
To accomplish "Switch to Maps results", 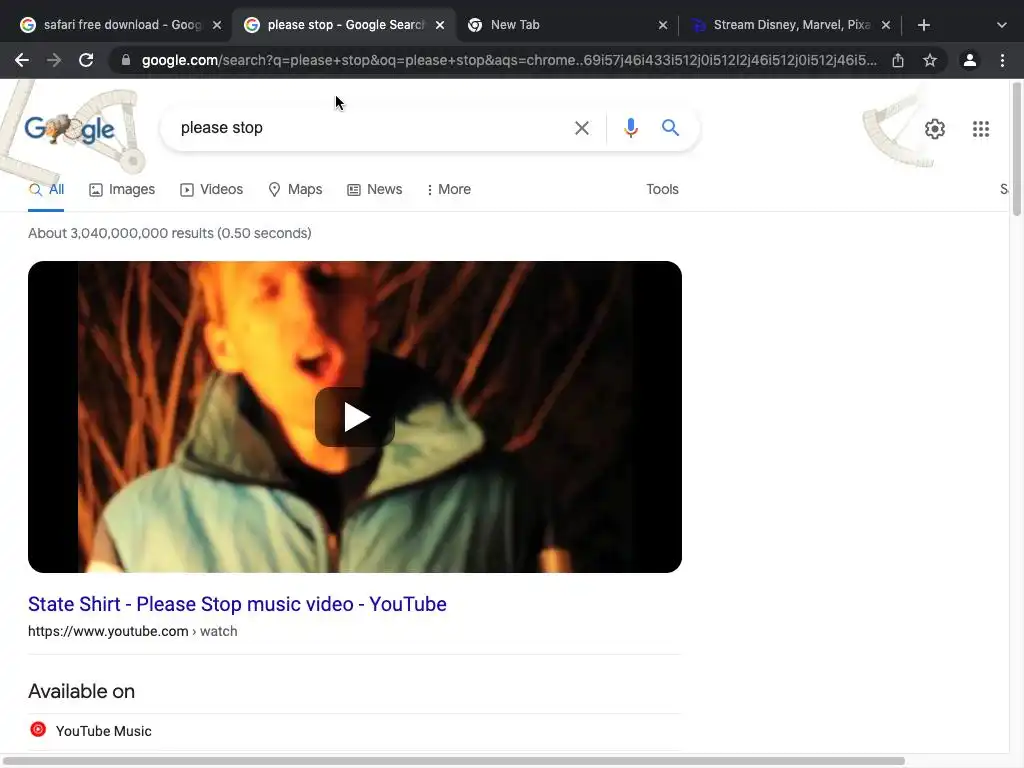I will [x=295, y=189].
